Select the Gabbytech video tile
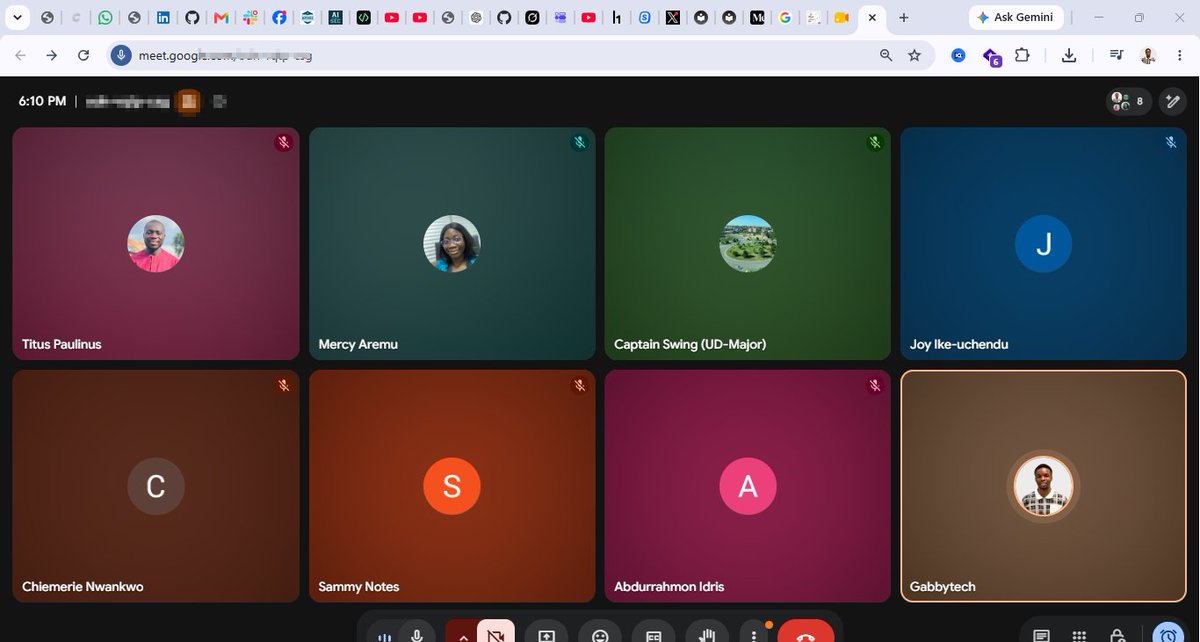The width and height of the screenshot is (1200, 642). point(1044,486)
